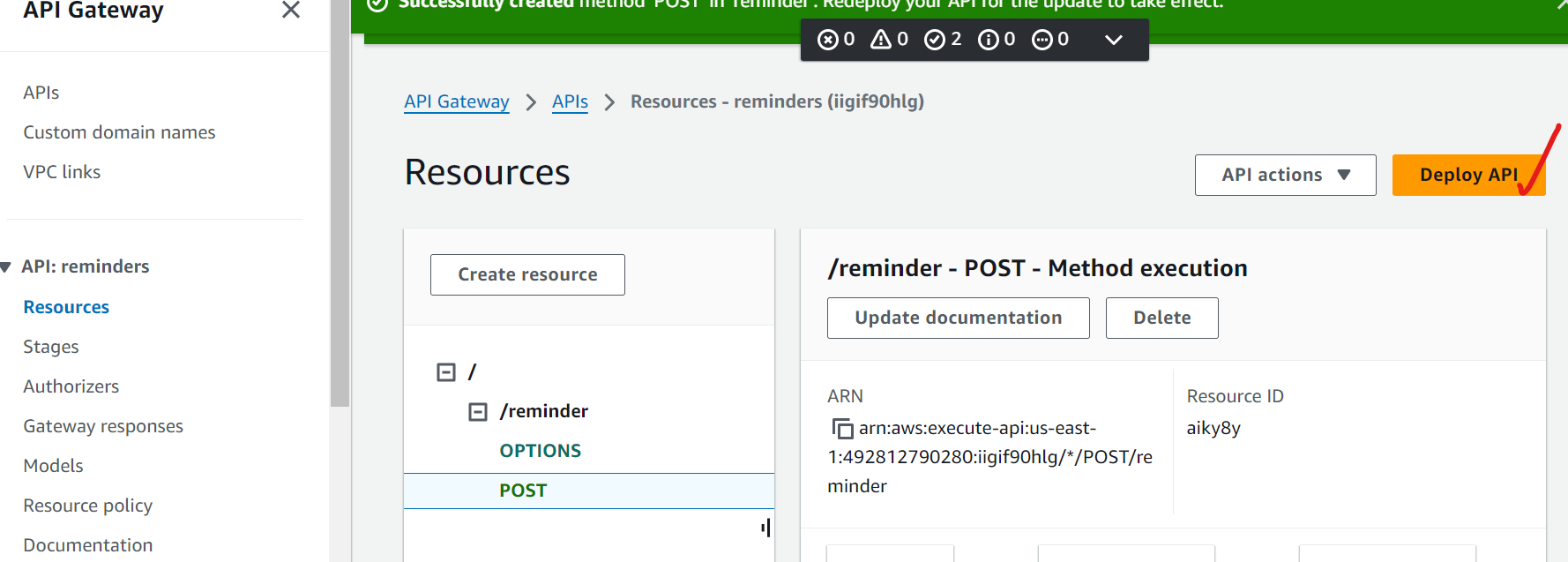Select the OPTIONS method in resource tree

click(540, 451)
